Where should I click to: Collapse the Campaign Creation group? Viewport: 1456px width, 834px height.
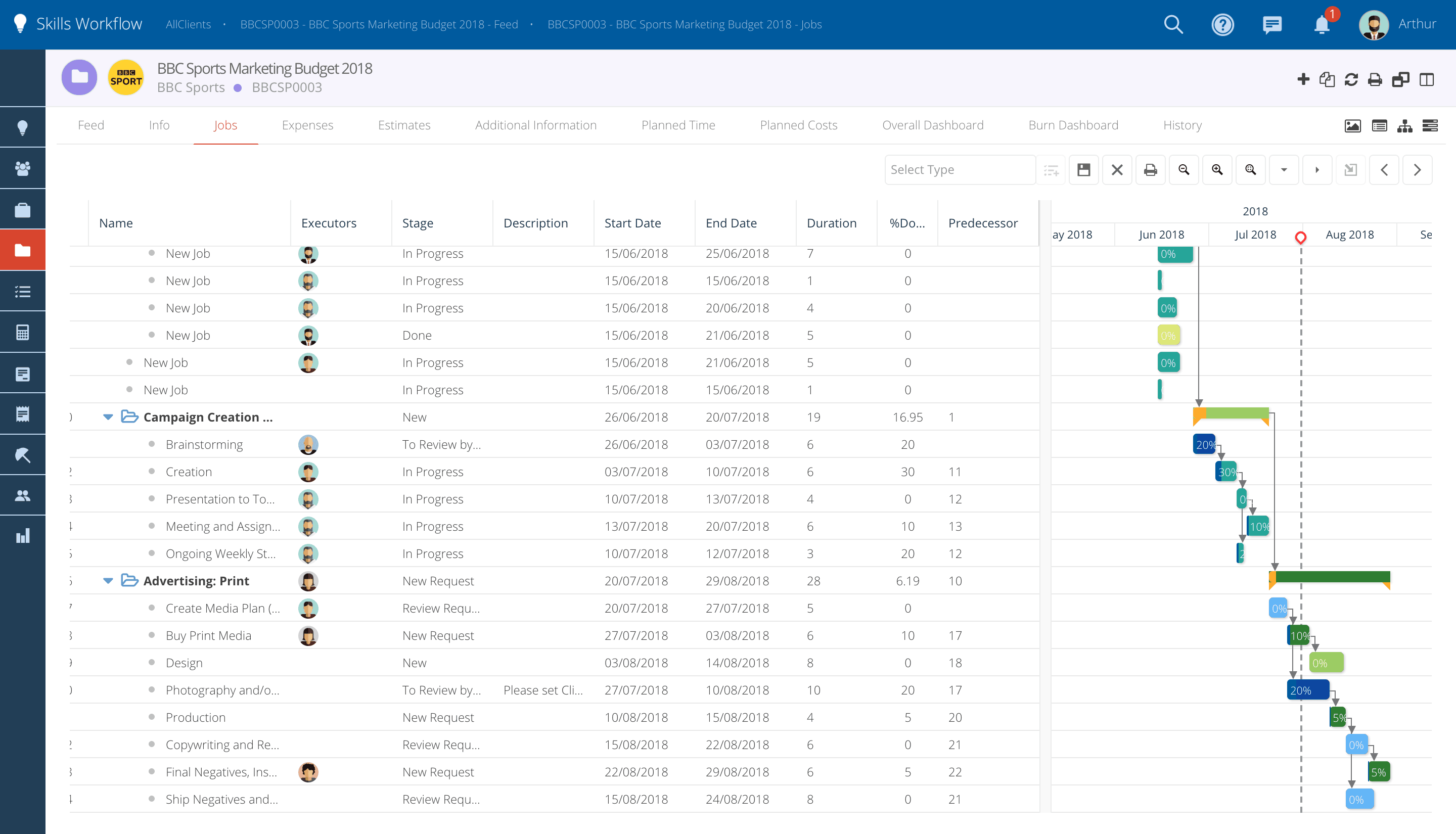coord(108,417)
